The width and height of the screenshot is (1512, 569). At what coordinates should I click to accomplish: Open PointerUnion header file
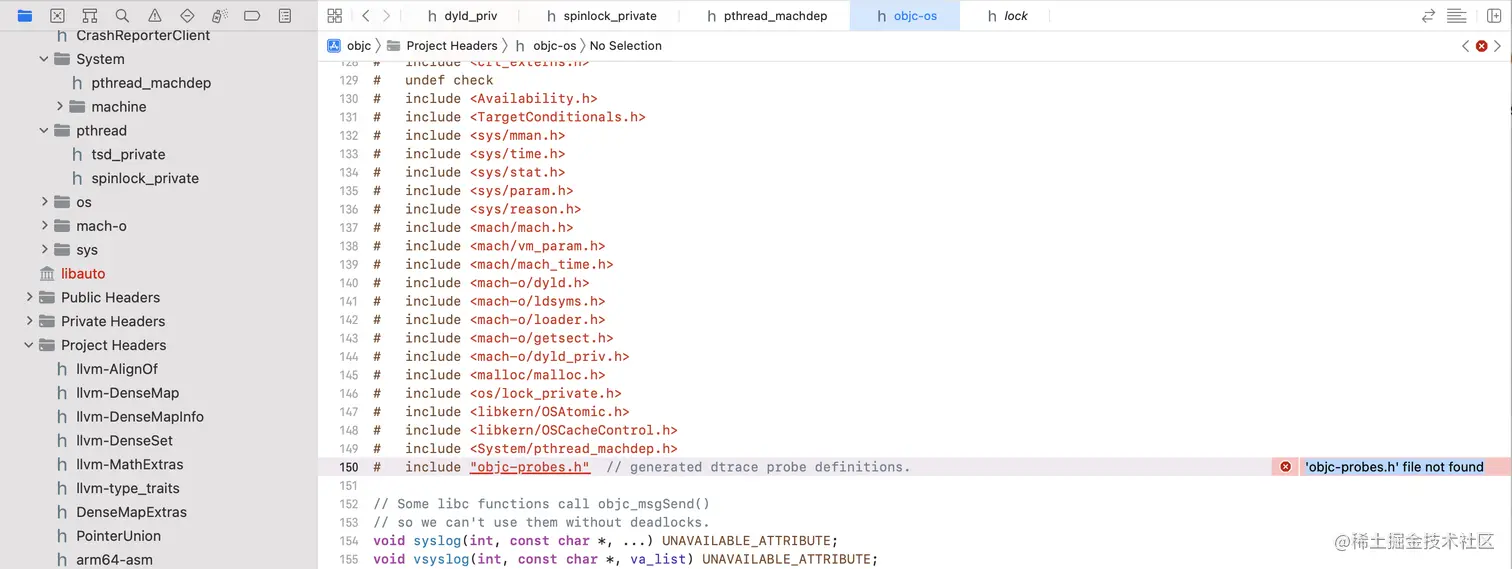point(118,536)
